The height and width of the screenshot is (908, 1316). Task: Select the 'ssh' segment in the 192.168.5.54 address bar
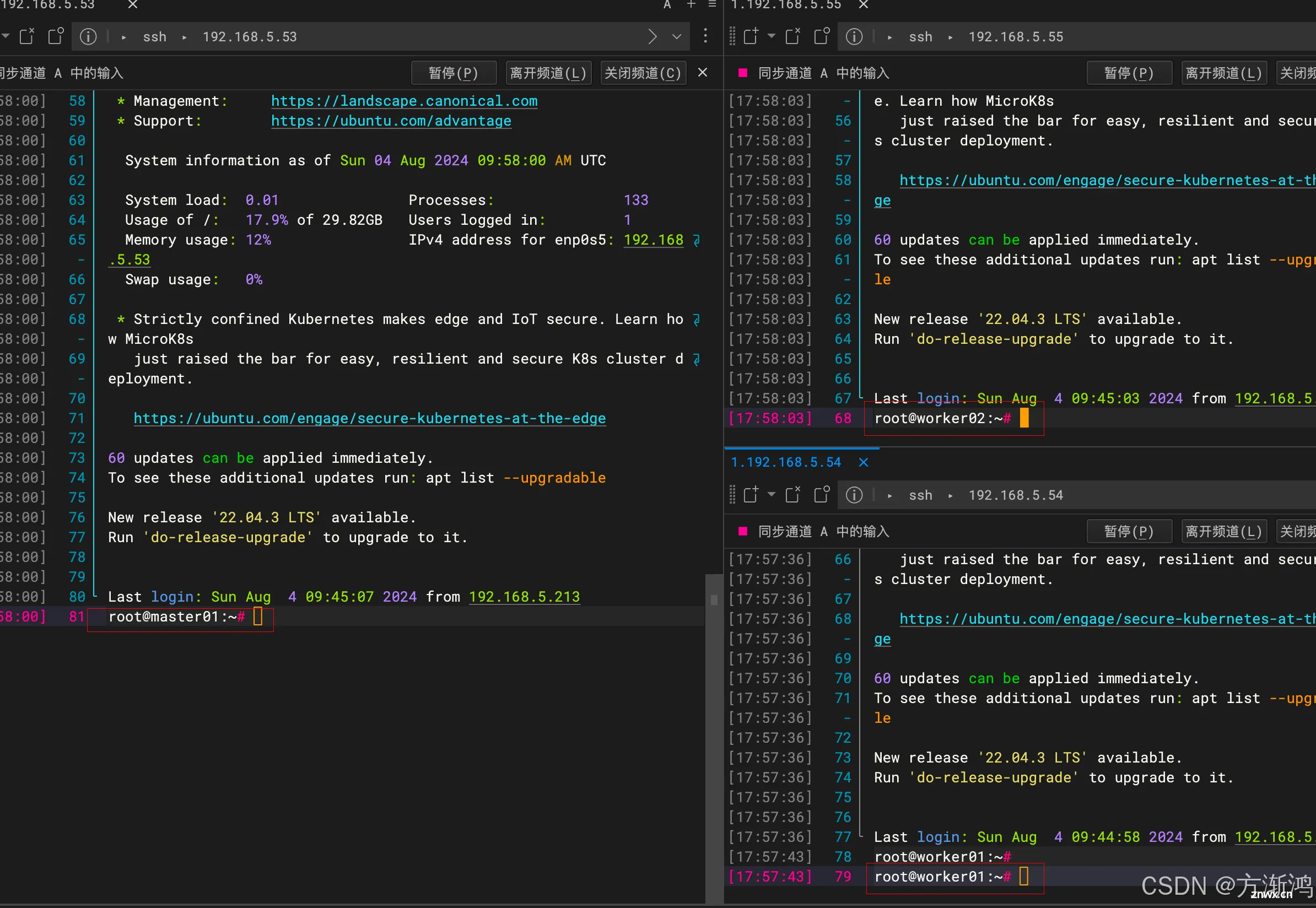(x=920, y=495)
